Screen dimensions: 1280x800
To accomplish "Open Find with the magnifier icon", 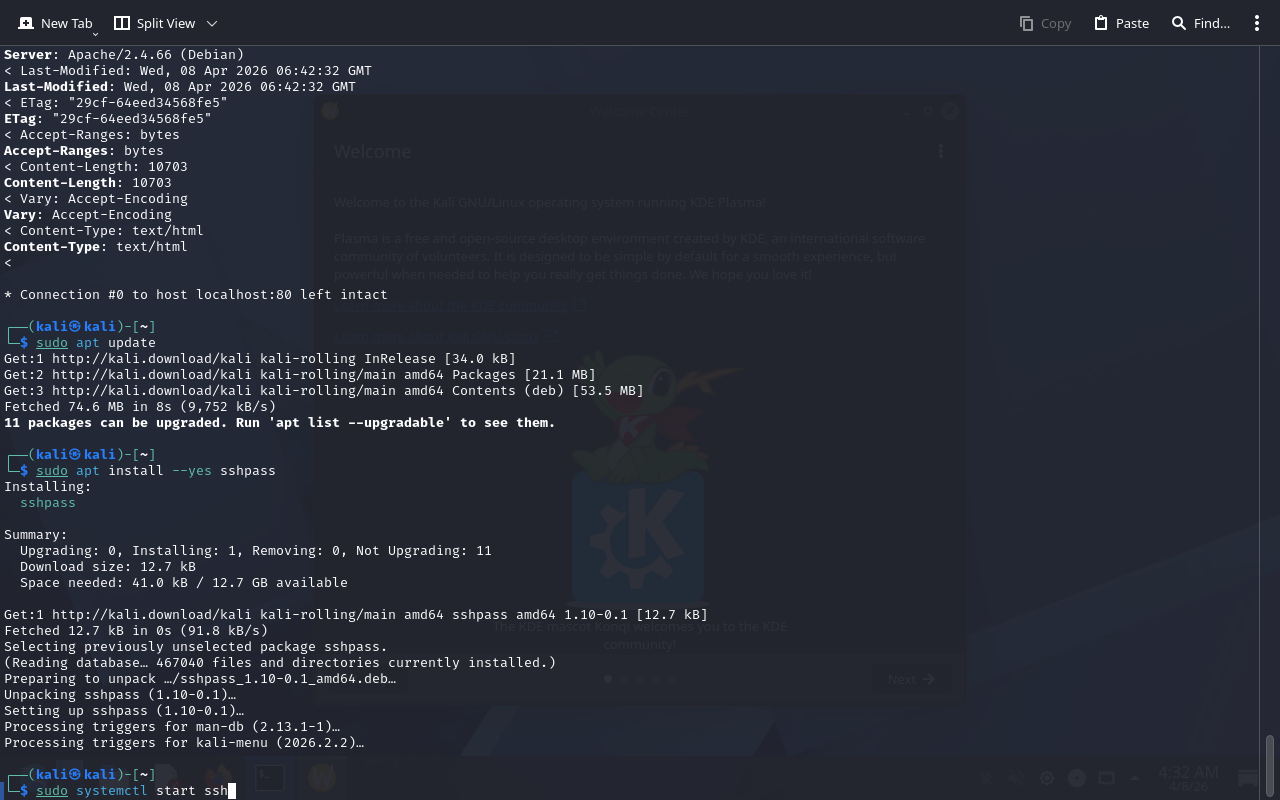I will coord(1179,23).
